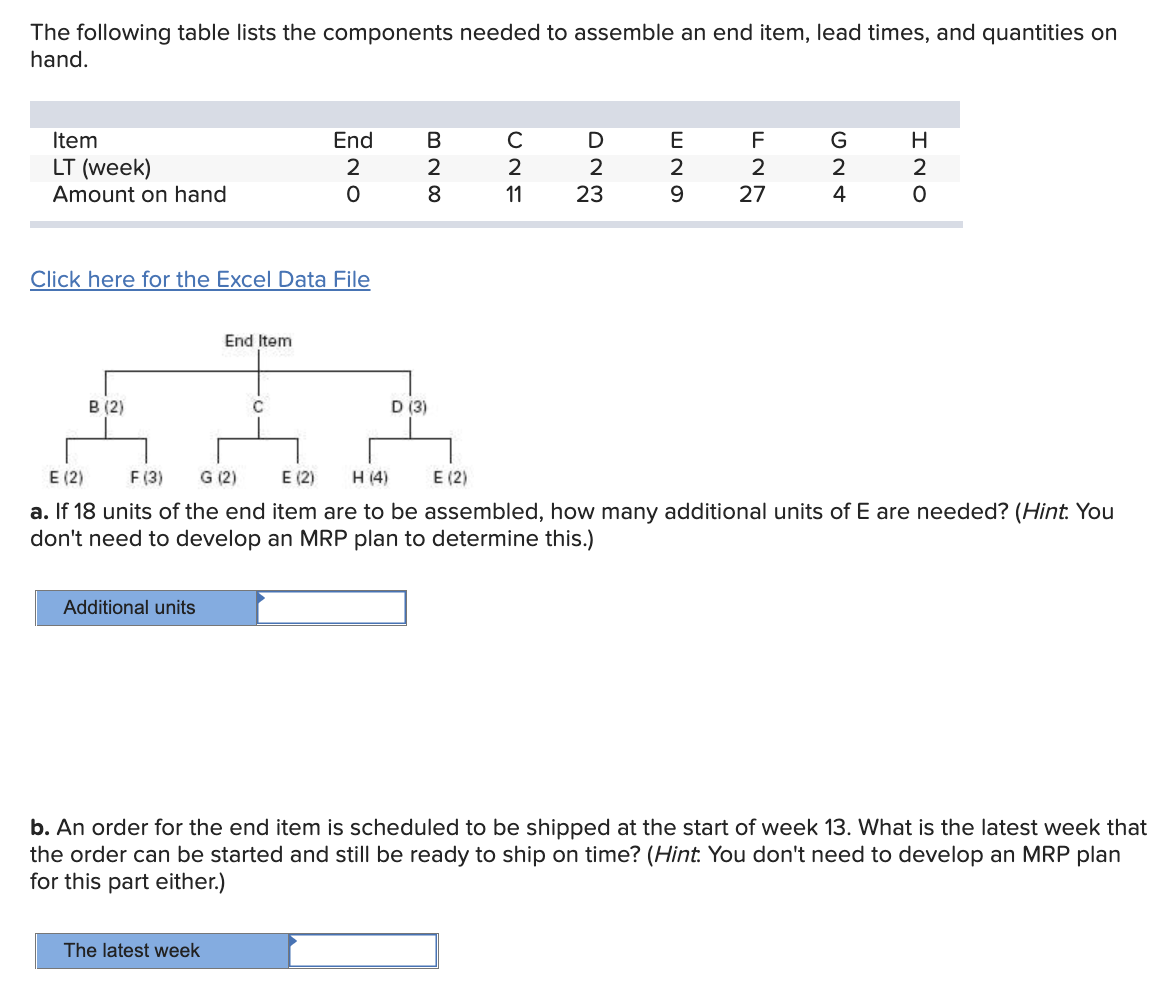Screen dimensions: 1164x988
Task: Click the blue marker on Additional units field
Action: 259,597
